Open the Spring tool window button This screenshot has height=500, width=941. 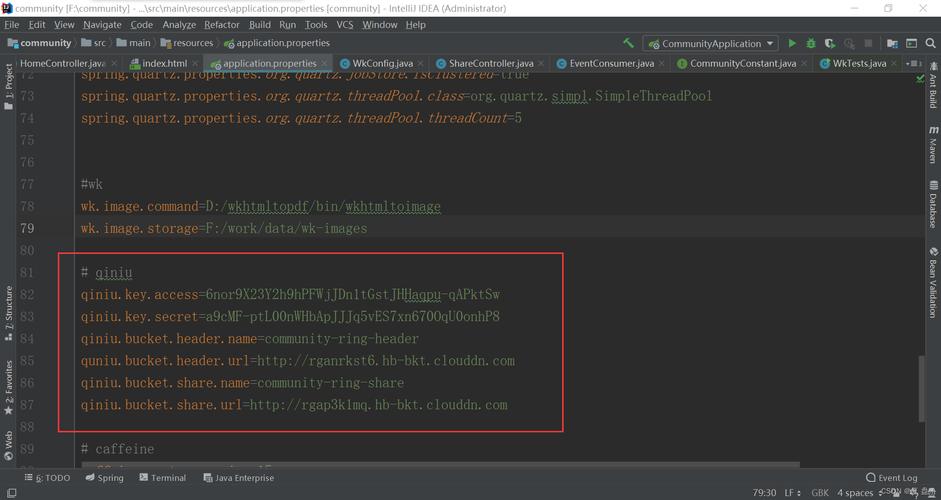click(105, 478)
